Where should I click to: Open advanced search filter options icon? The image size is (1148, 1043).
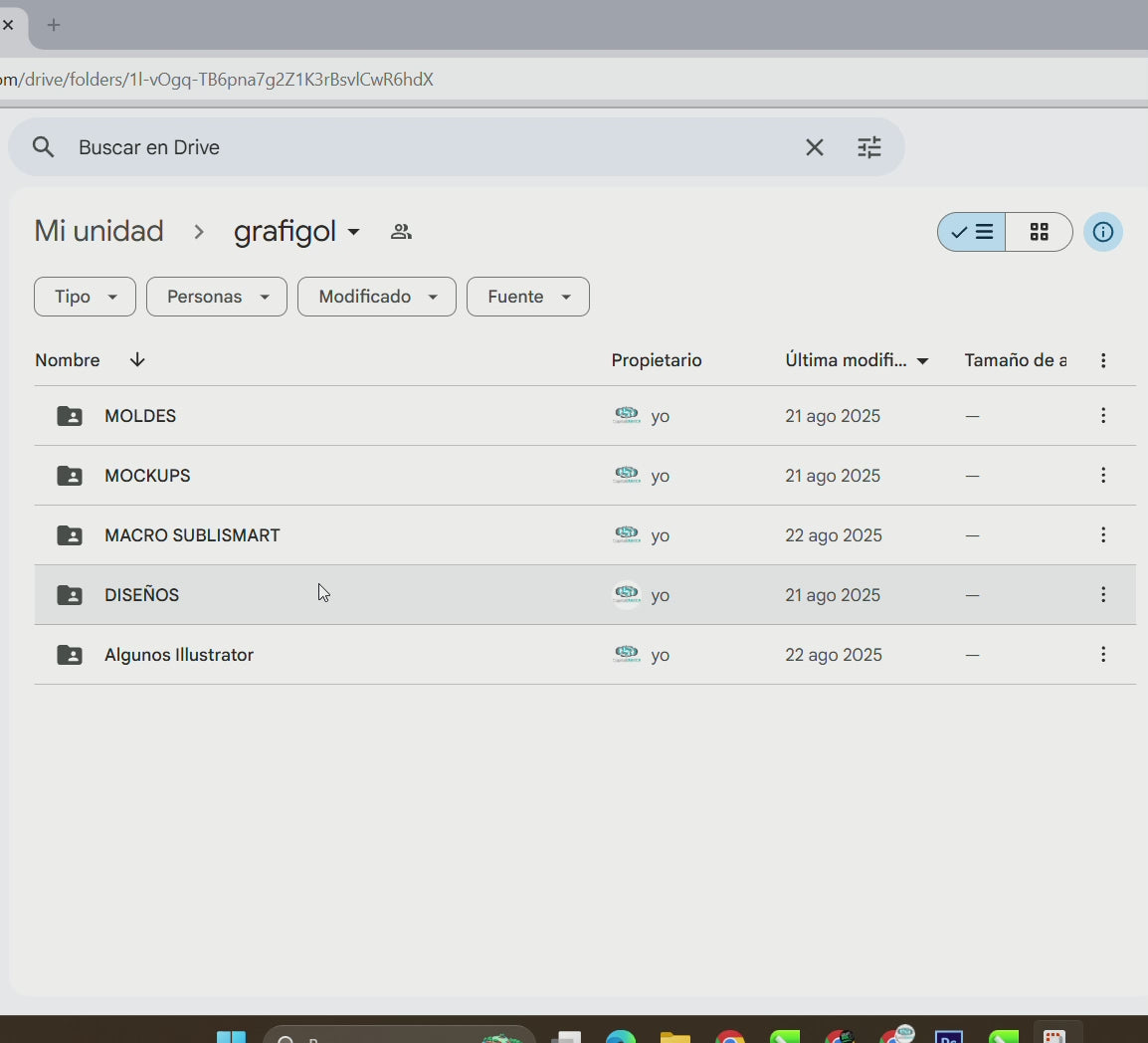(x=869, y=147)
